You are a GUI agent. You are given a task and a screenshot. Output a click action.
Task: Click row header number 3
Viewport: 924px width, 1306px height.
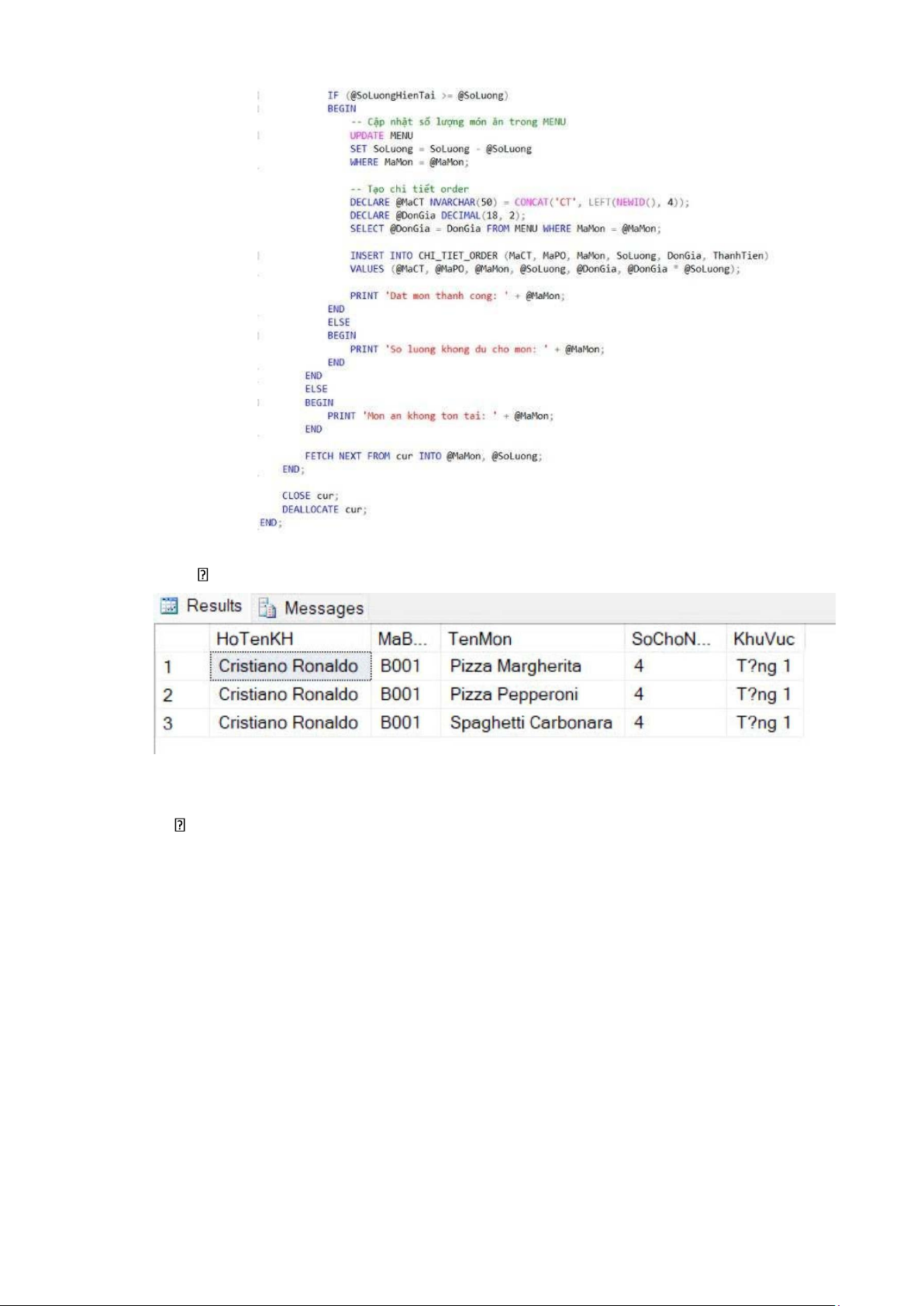pos(168,723)
